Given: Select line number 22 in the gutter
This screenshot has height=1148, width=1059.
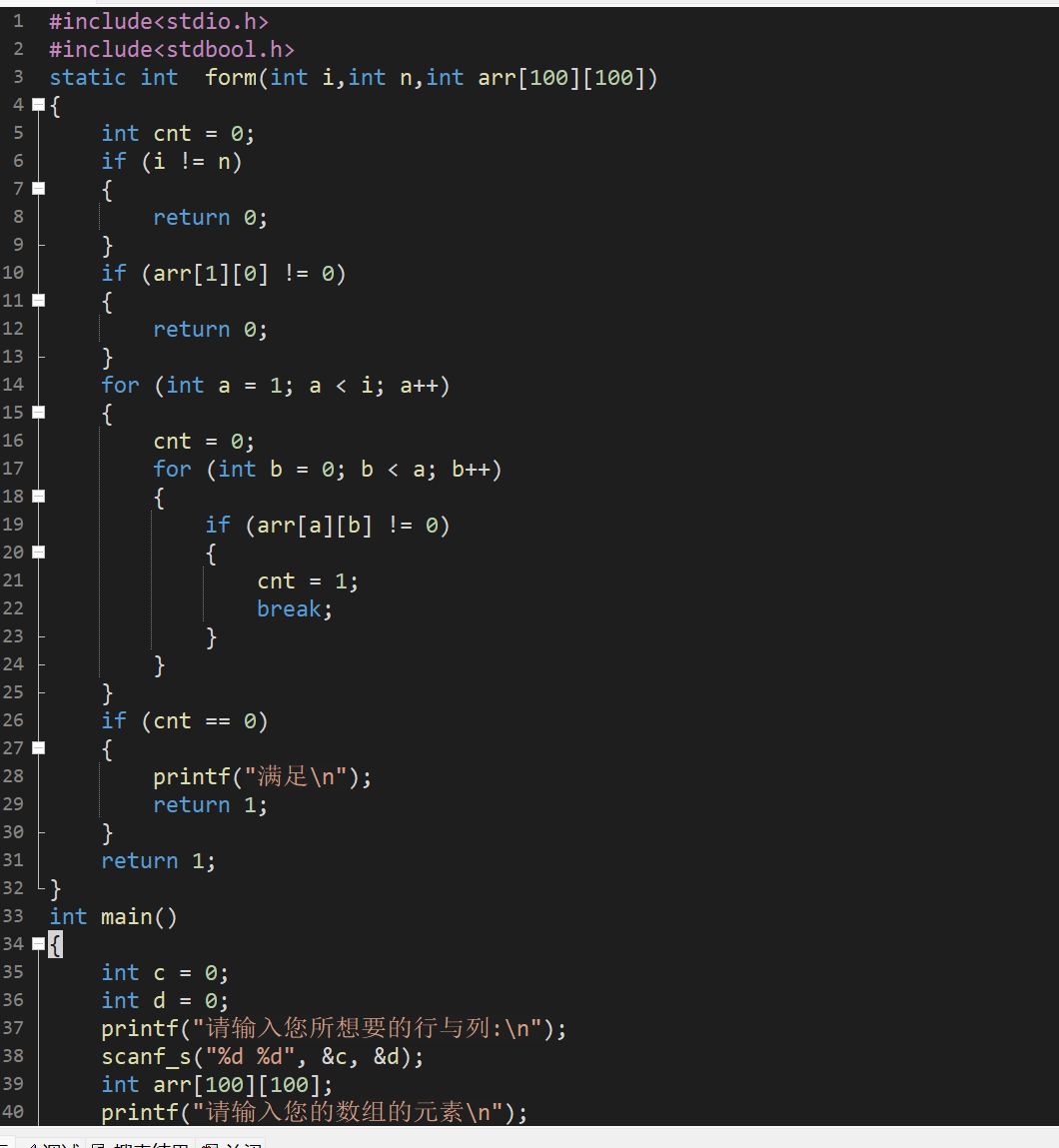Looking at the screenshot, I should point(13,608).
